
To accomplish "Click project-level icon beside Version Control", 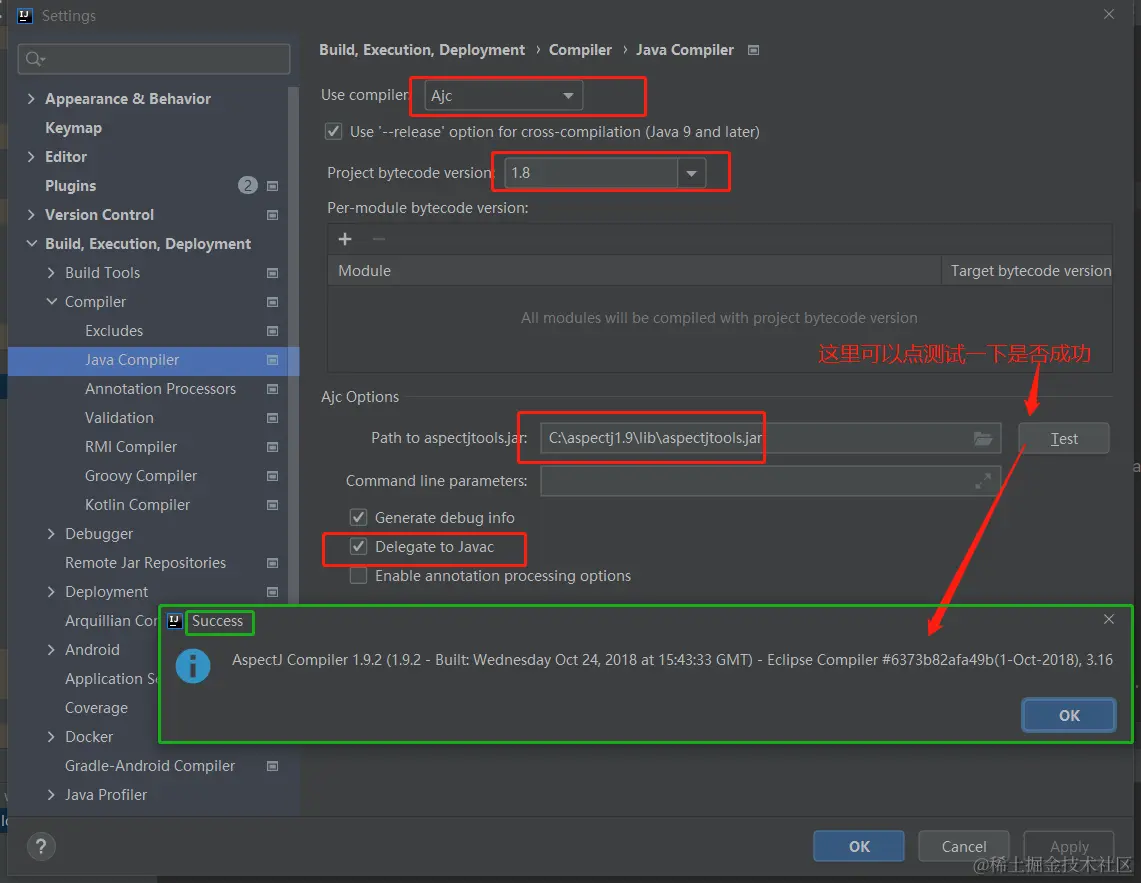I will [272, 215].
